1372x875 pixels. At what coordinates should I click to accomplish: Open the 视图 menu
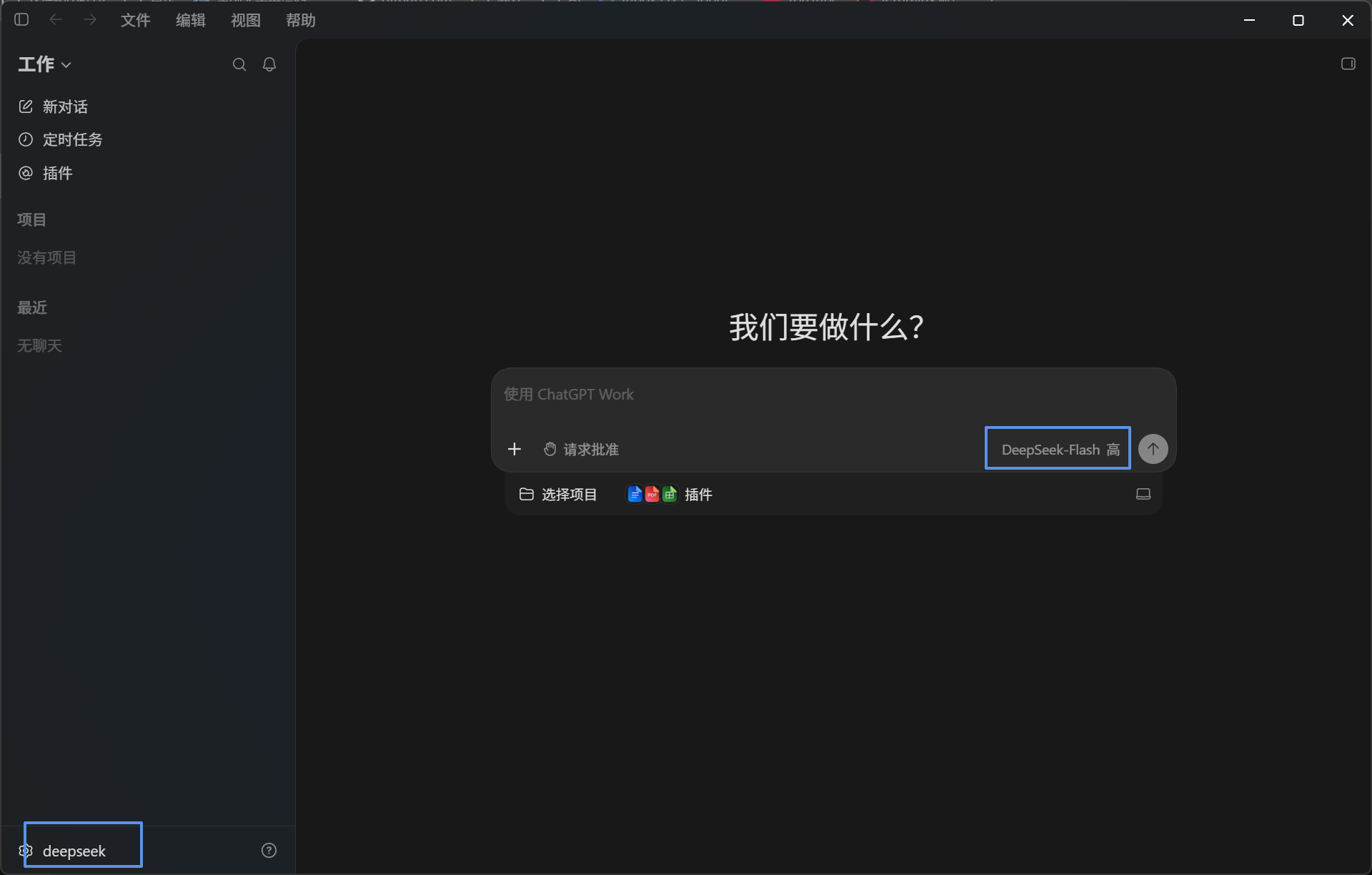(245, 20)
